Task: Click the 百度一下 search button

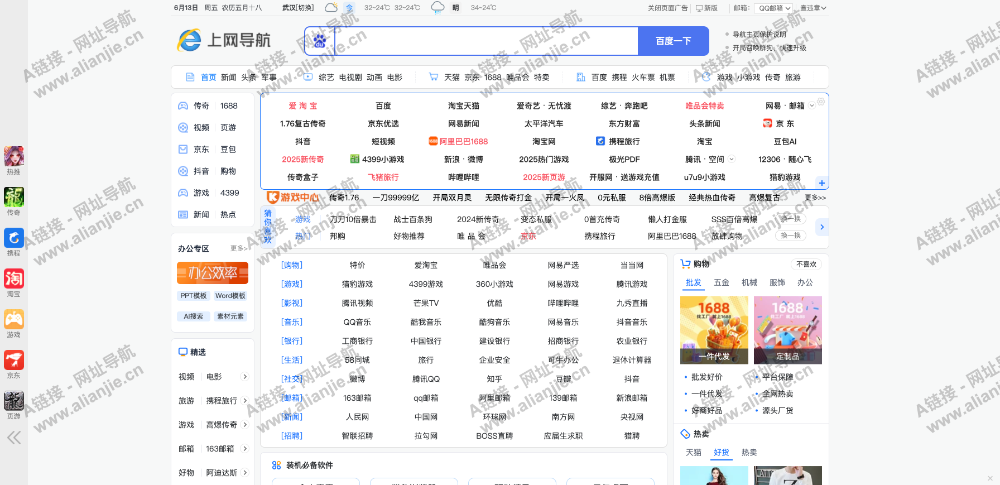Action: click(673, 41)
